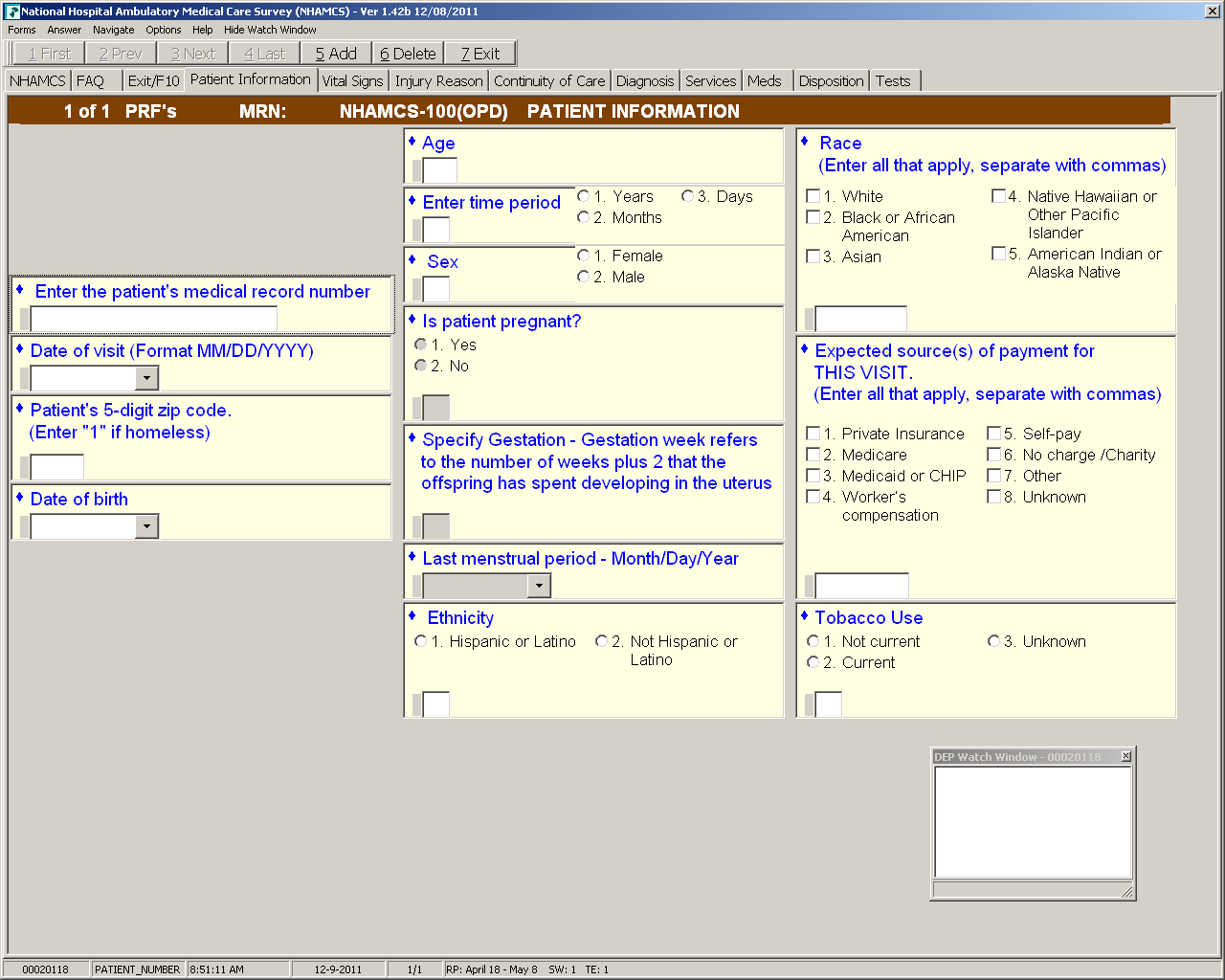Image resolution: width=1225 pixels, height=980 pixels.
Task: Select Not current tobacco use
Action: tap(813, 641)
